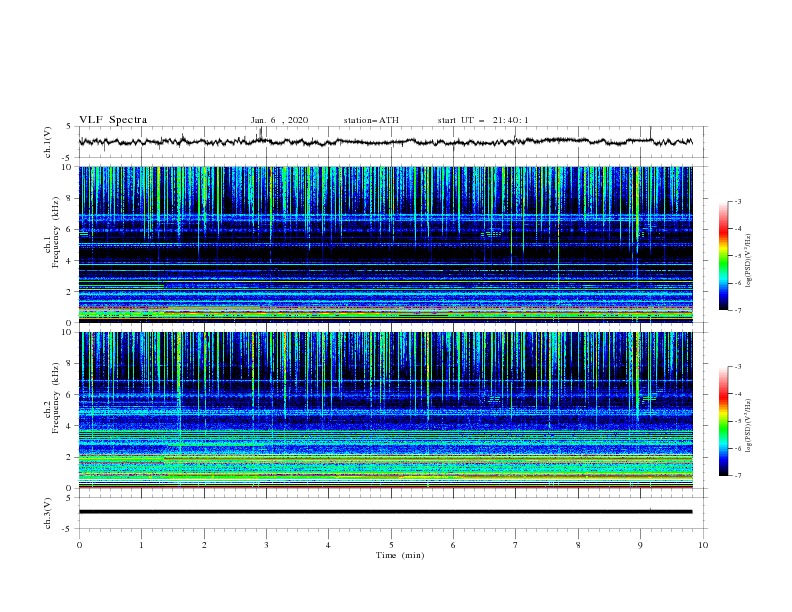Click the "-5" tick on ch.3(V) axis
Image resolution: width=792 pixels, height=612 pixels.
tap(68, 529)
